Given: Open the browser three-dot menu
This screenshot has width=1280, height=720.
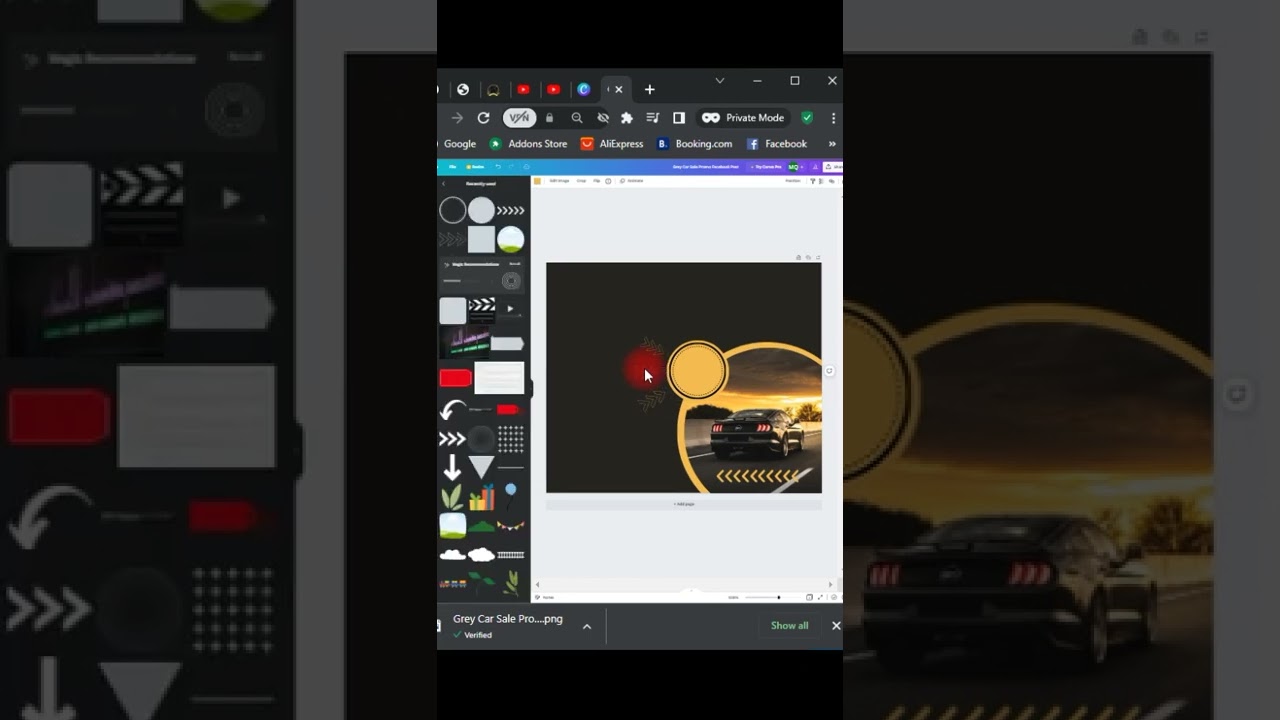Looking at the screenshot, I should (x=833, y=118).
